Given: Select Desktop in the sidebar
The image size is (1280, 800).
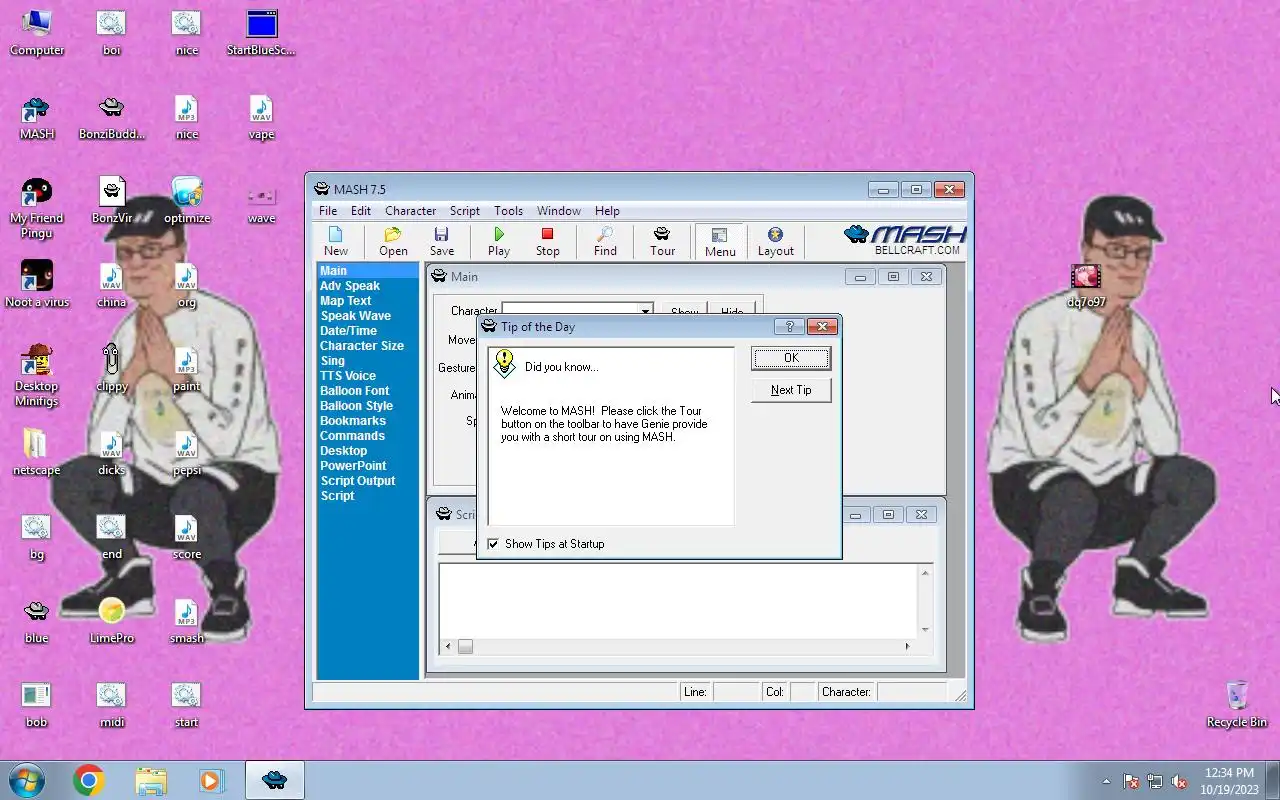Looking at the screenshot, I should pos(344,451).
